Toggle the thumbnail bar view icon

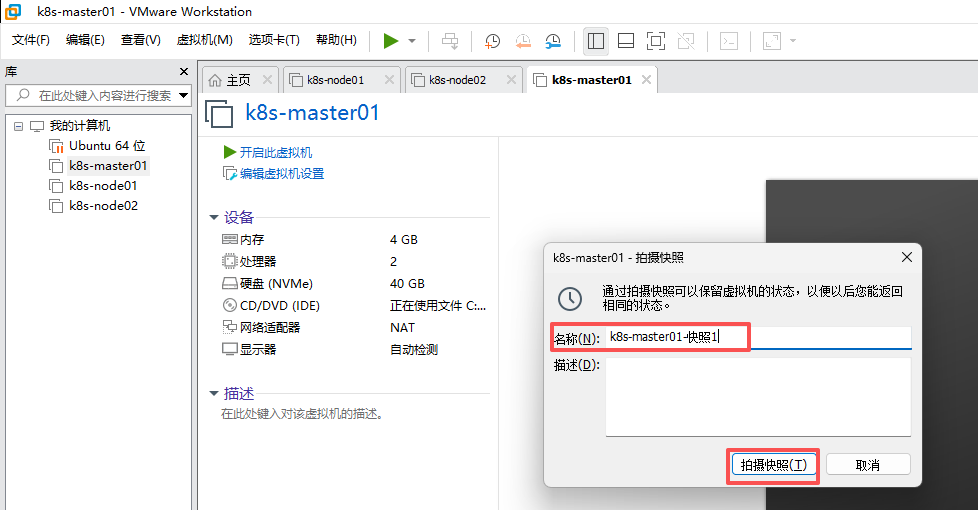coord(626,41)
